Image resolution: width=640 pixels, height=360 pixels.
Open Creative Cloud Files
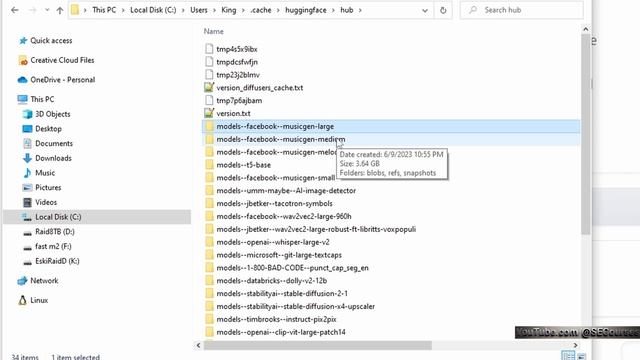pos(62,60)
